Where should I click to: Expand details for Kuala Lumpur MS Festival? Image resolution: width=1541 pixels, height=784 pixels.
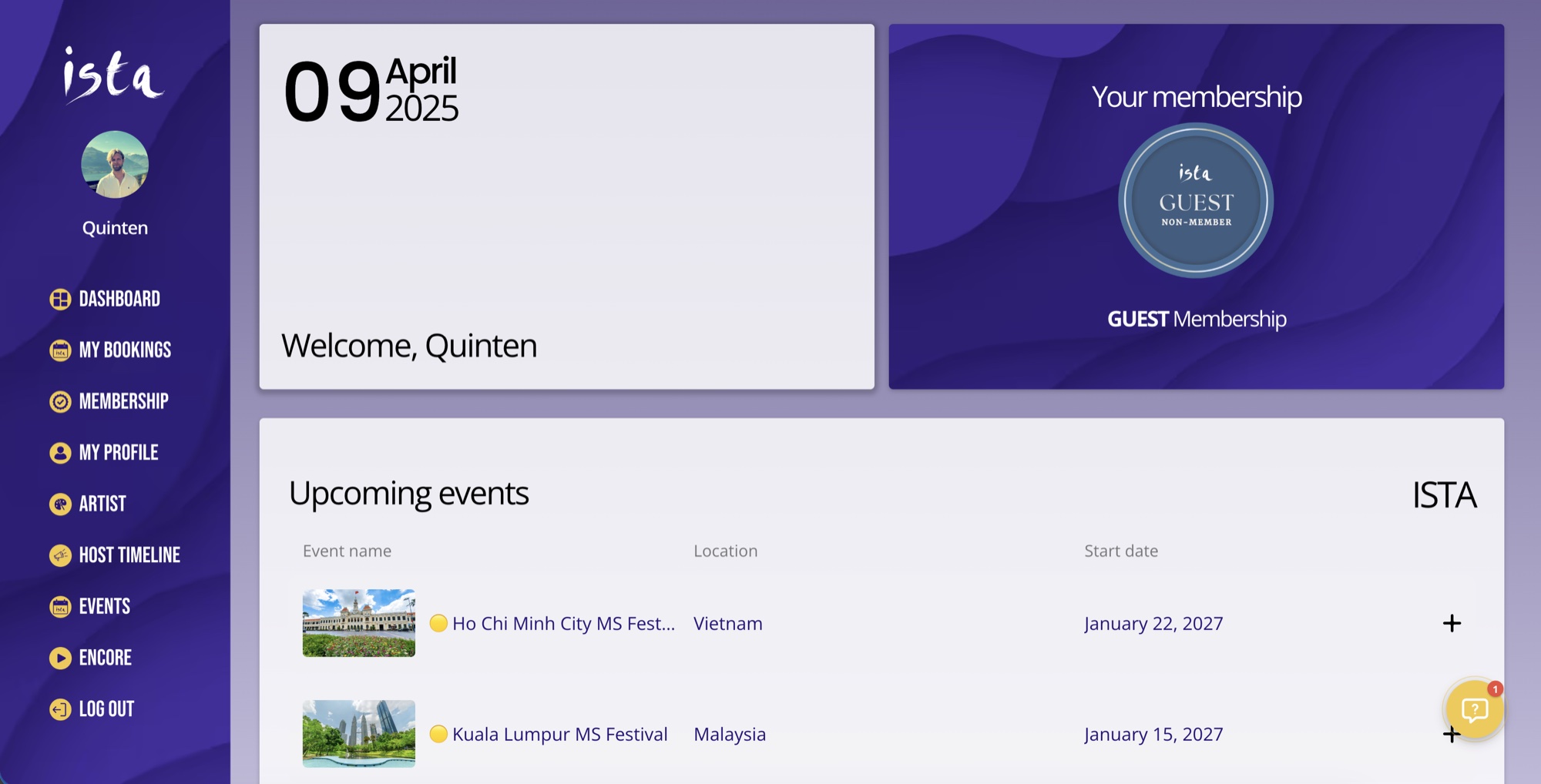(1452, 735)
